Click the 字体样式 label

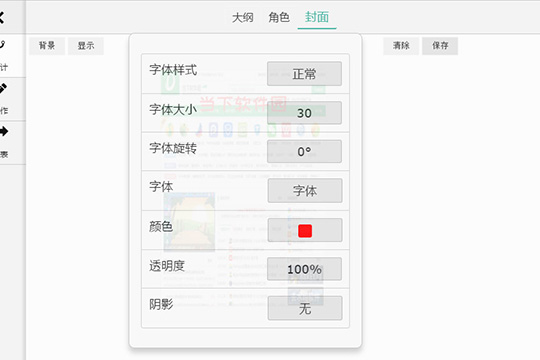pyautogui.click(x=173, y=70)
